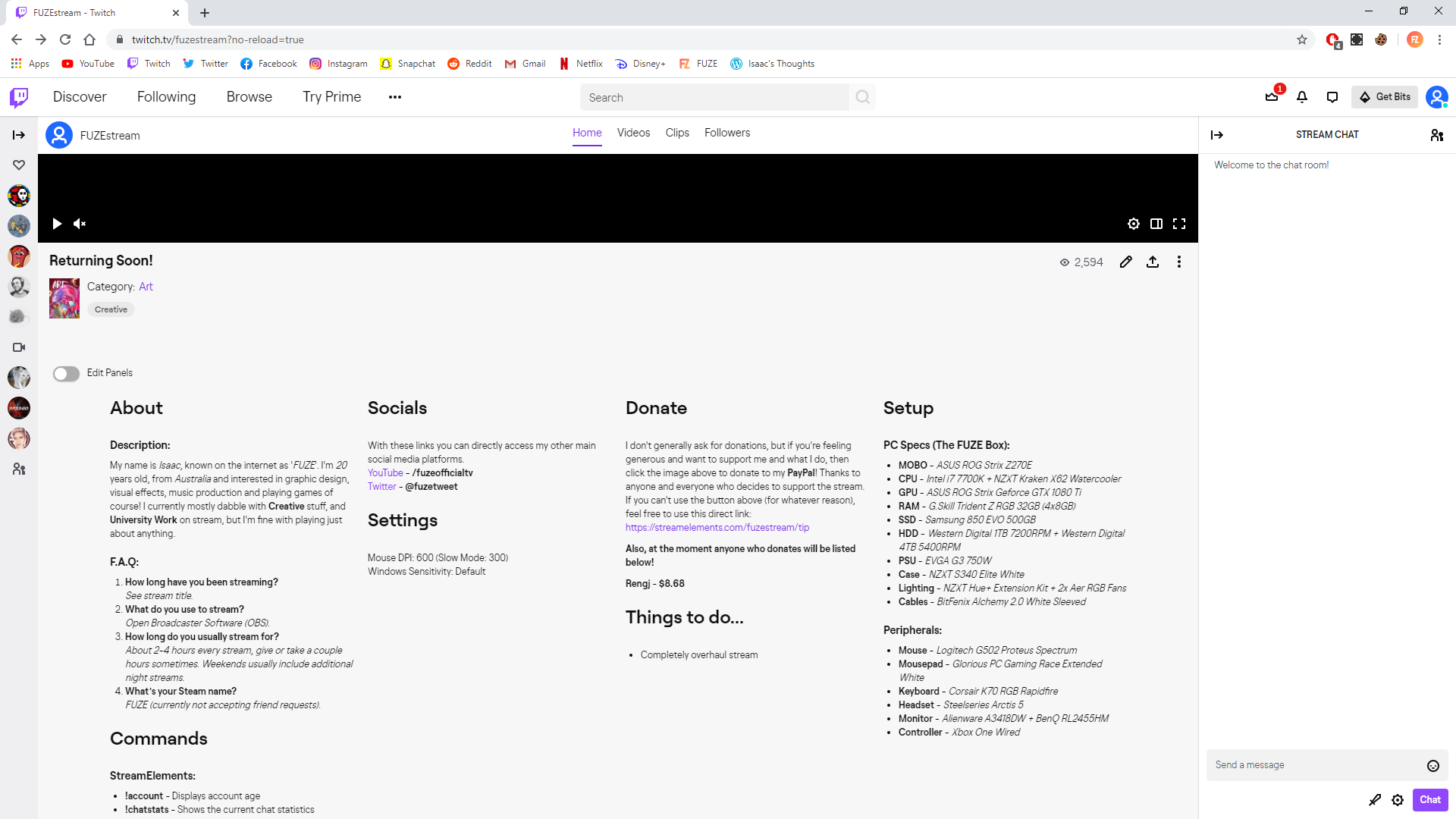This screenshot has width=1456, height=819.
Task: Open the Twitter link in Socials panel
Action: pos(382,487)
